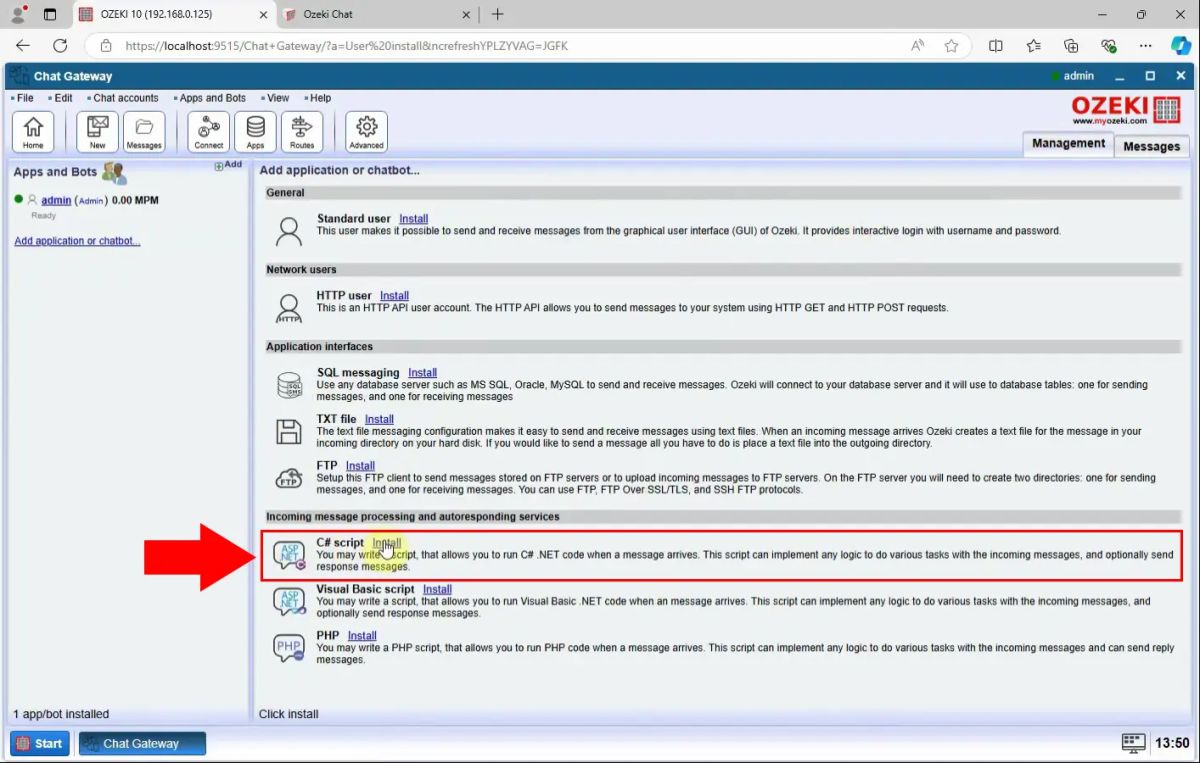Click the PHP script icon
This screenshot has height=763, width=1200.
289,648
